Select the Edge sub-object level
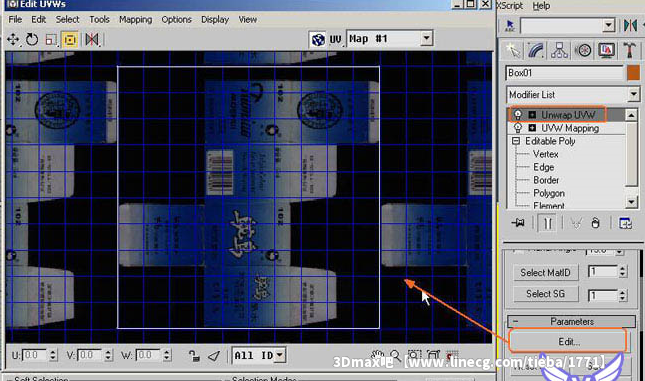The width and height of the screenshot is (645, 381). (543, 167)
